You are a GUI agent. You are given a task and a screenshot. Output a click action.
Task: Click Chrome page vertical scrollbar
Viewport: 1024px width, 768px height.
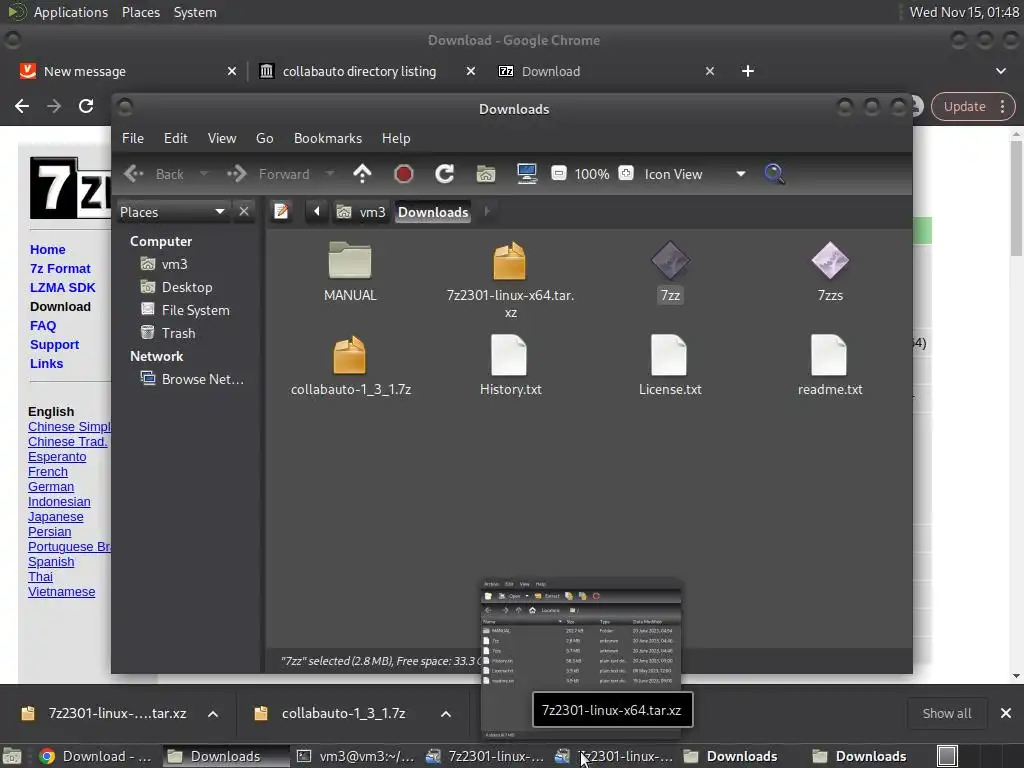click(1016, 199)
